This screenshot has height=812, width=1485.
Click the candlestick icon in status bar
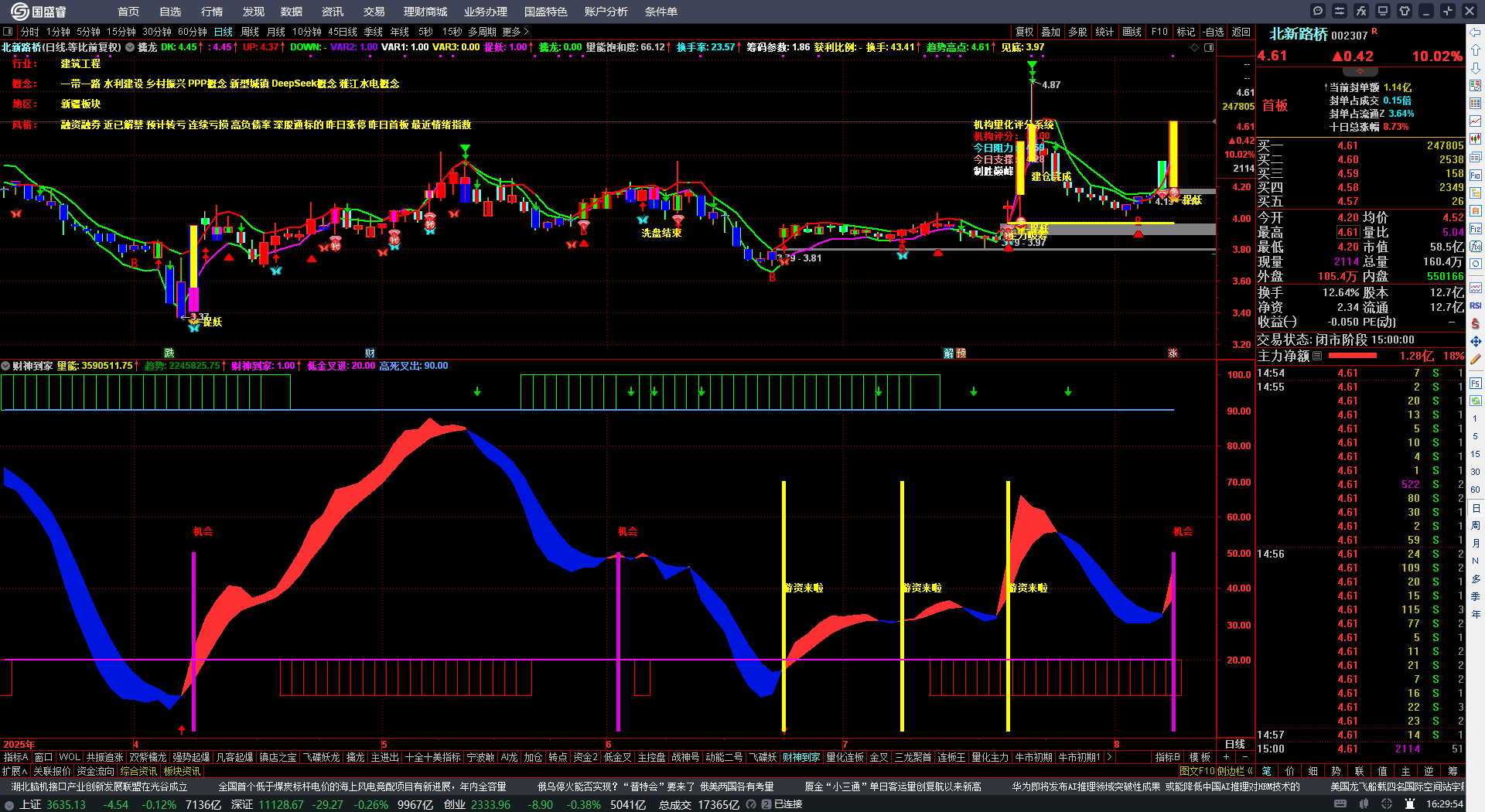(x=1364, y=804)
